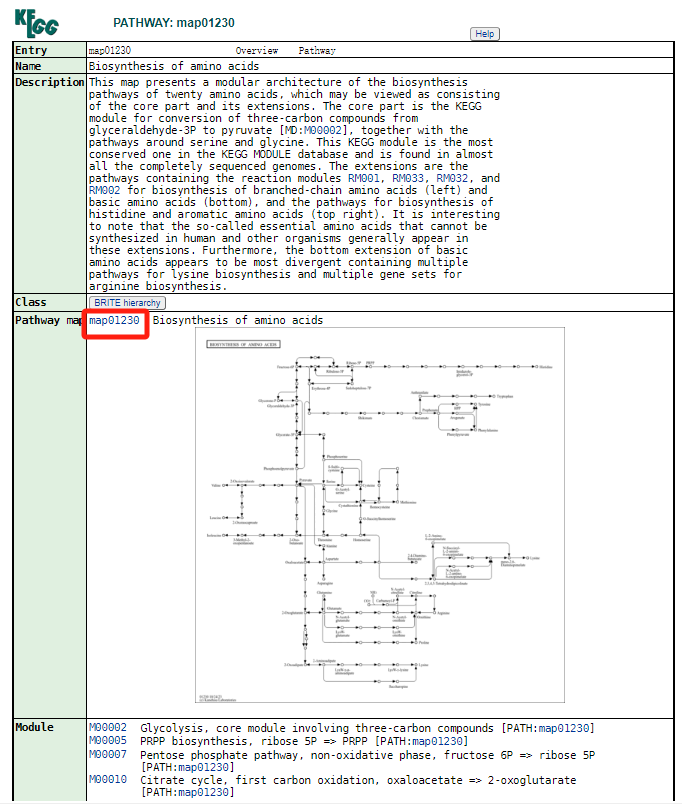The height and width of the screenshot is (805, 682).
Task: Open the map01230 link in the Pathway map row
Action: pyautogui.click(x=114, y=320)
